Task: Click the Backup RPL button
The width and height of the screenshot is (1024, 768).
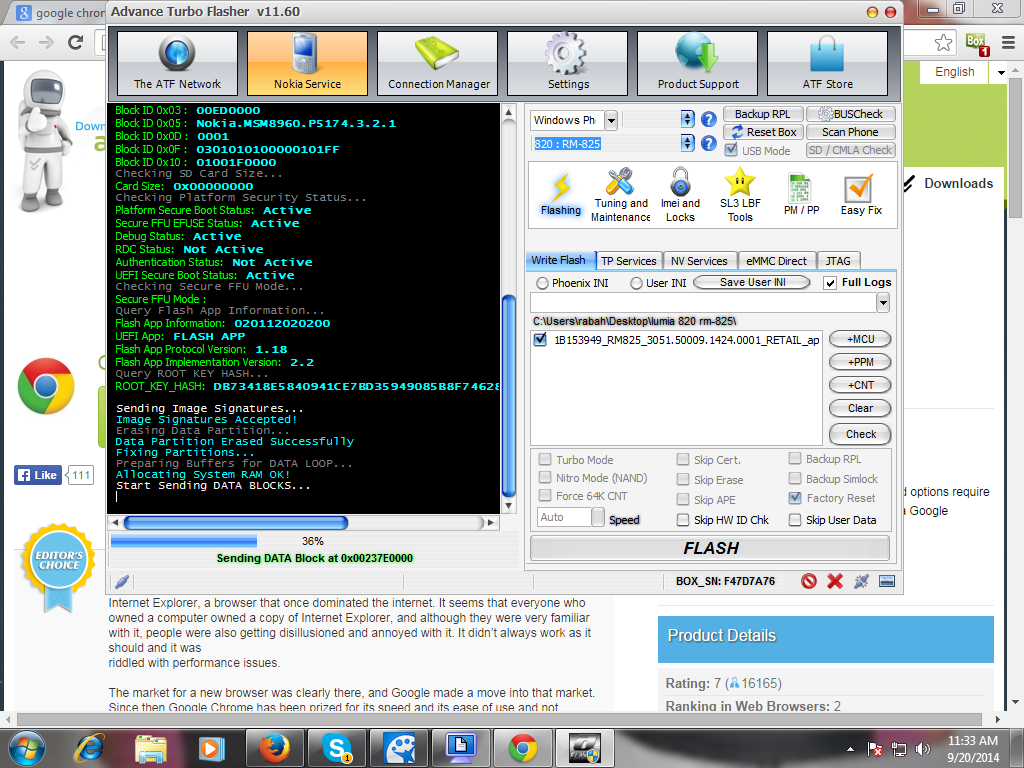Action: [x=762, y=114]
